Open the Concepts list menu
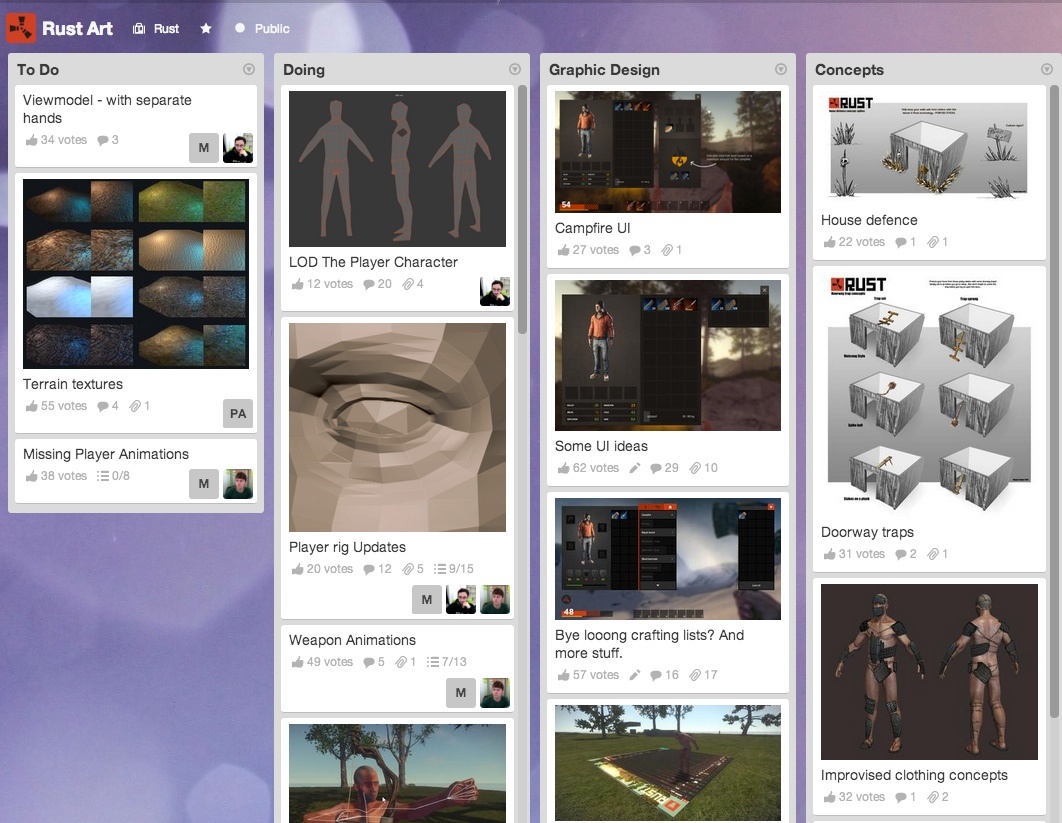This screenshot has width=1062, height=823. coord(1047,69)
